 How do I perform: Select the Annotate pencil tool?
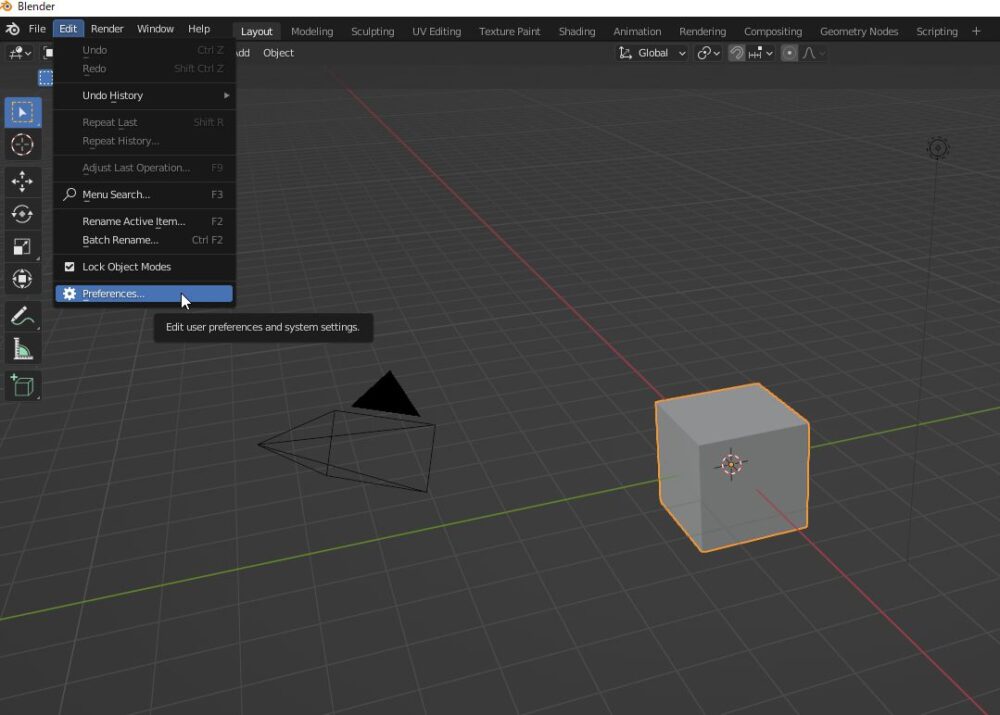[x=23, y=316]
